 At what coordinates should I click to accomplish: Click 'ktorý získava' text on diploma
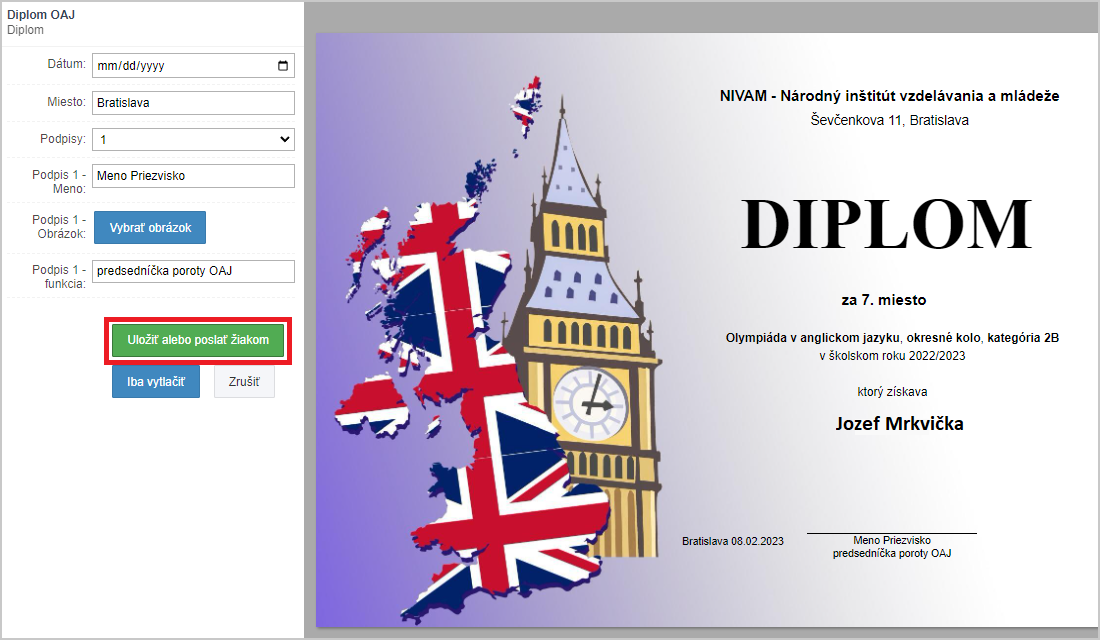(x=892, y=392)
